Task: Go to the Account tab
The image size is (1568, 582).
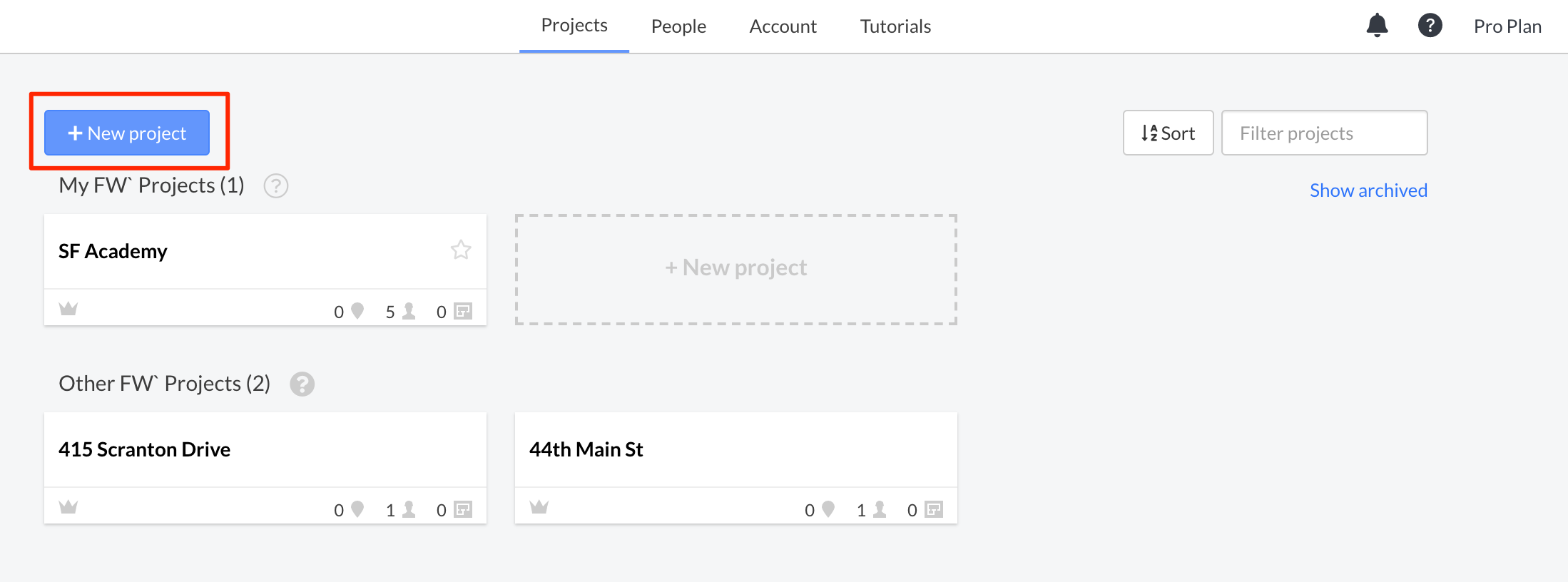Action: coord(783,26)
